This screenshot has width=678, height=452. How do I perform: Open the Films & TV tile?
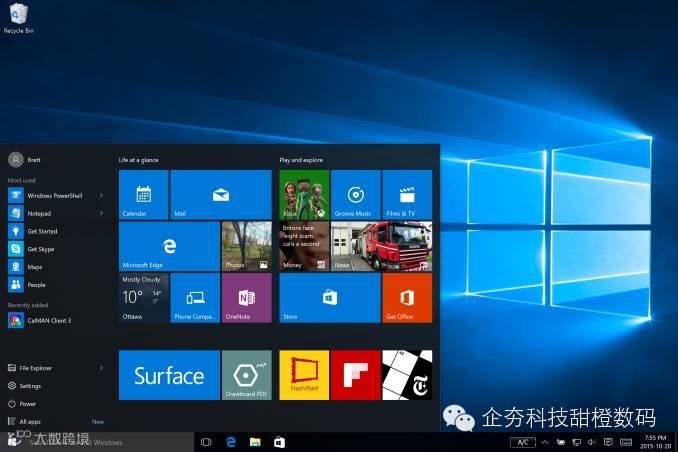(407, 195)
